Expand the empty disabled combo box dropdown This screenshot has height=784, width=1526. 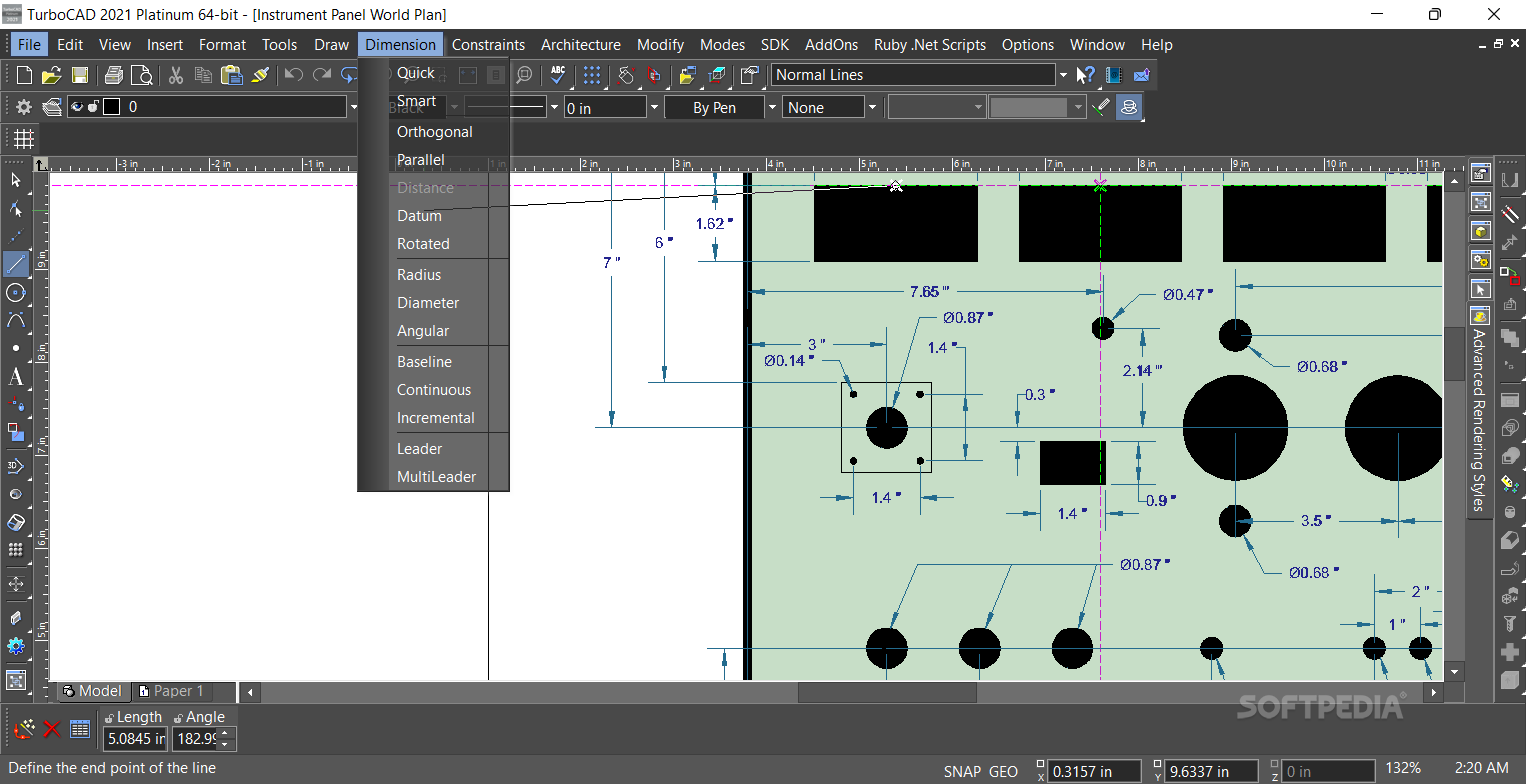(x=979, y=107)
